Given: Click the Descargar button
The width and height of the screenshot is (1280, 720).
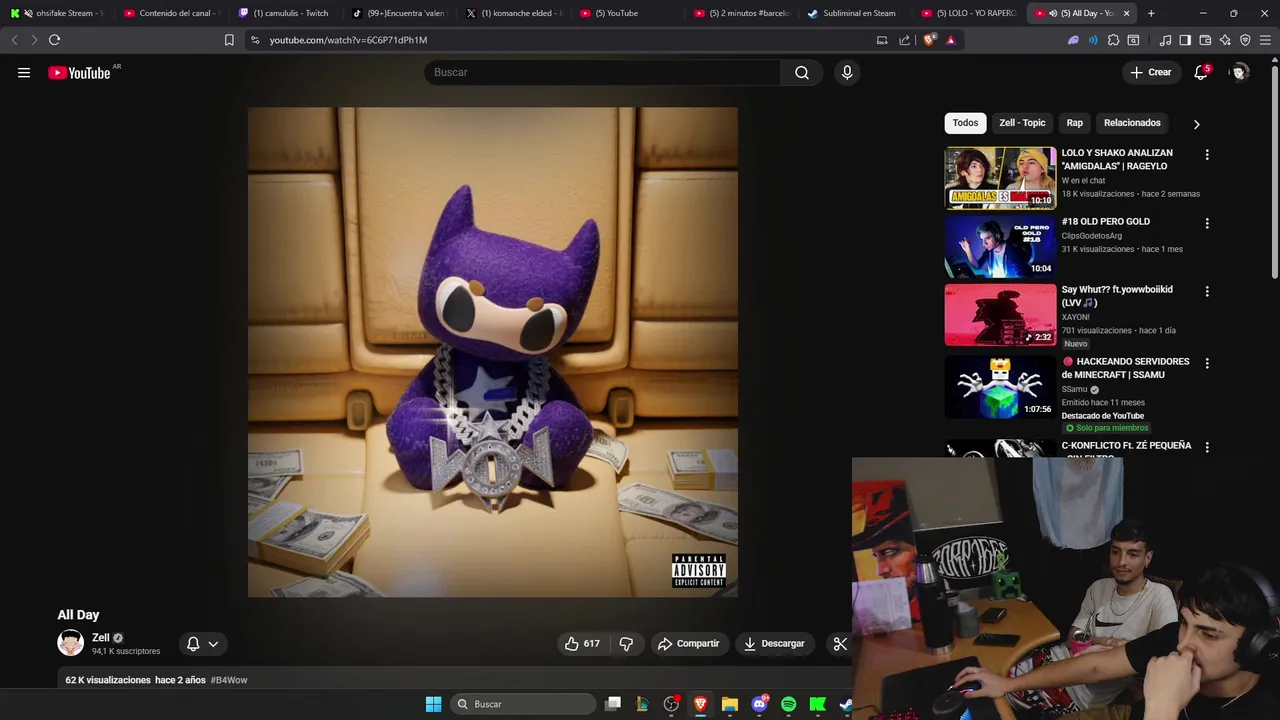Looking at the screenshot, I should [x=774, y=644].
